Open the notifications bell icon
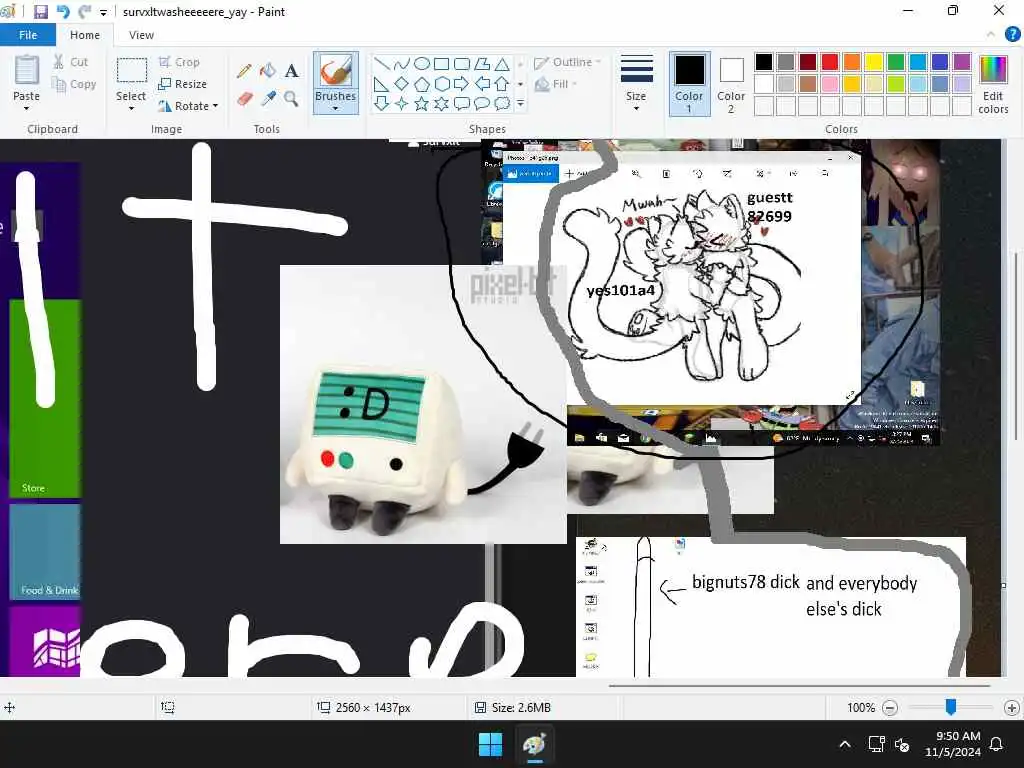The image size is (1024, 768). (x=997, y=744)
